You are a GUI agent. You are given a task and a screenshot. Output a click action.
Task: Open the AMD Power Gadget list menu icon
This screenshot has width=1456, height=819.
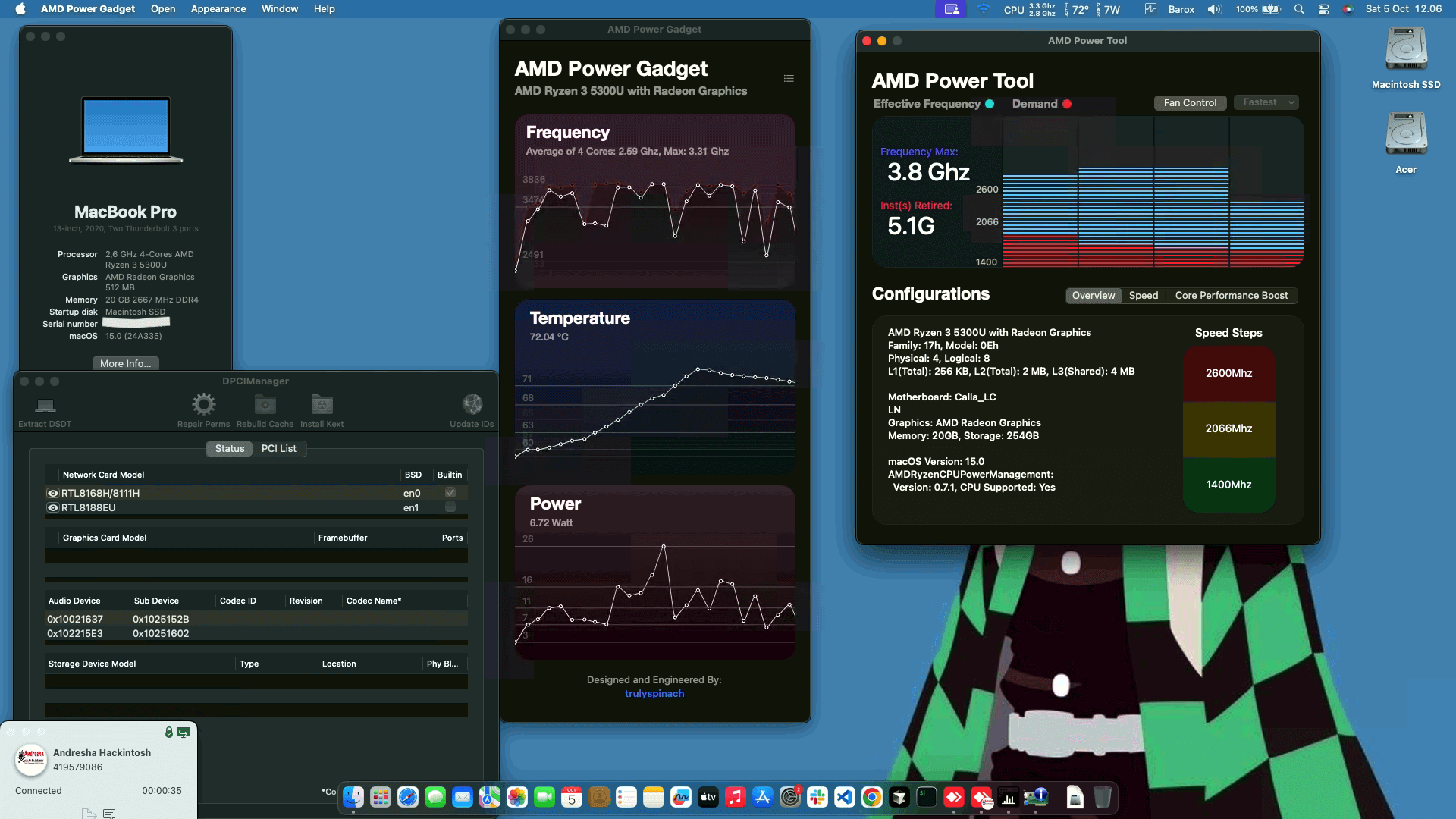pos(789,78)
